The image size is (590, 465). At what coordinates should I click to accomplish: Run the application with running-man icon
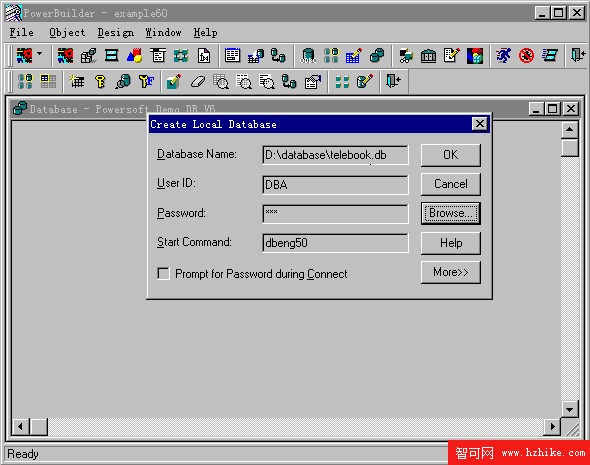pyautogui.click(x=503, y=56)
